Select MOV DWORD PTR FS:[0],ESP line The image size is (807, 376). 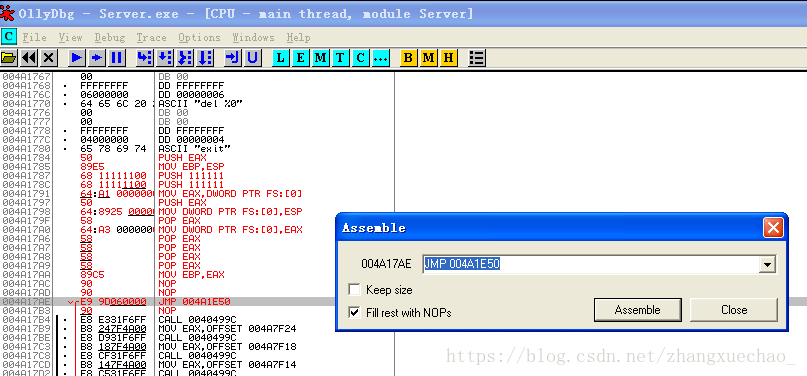tap(230, 211)
